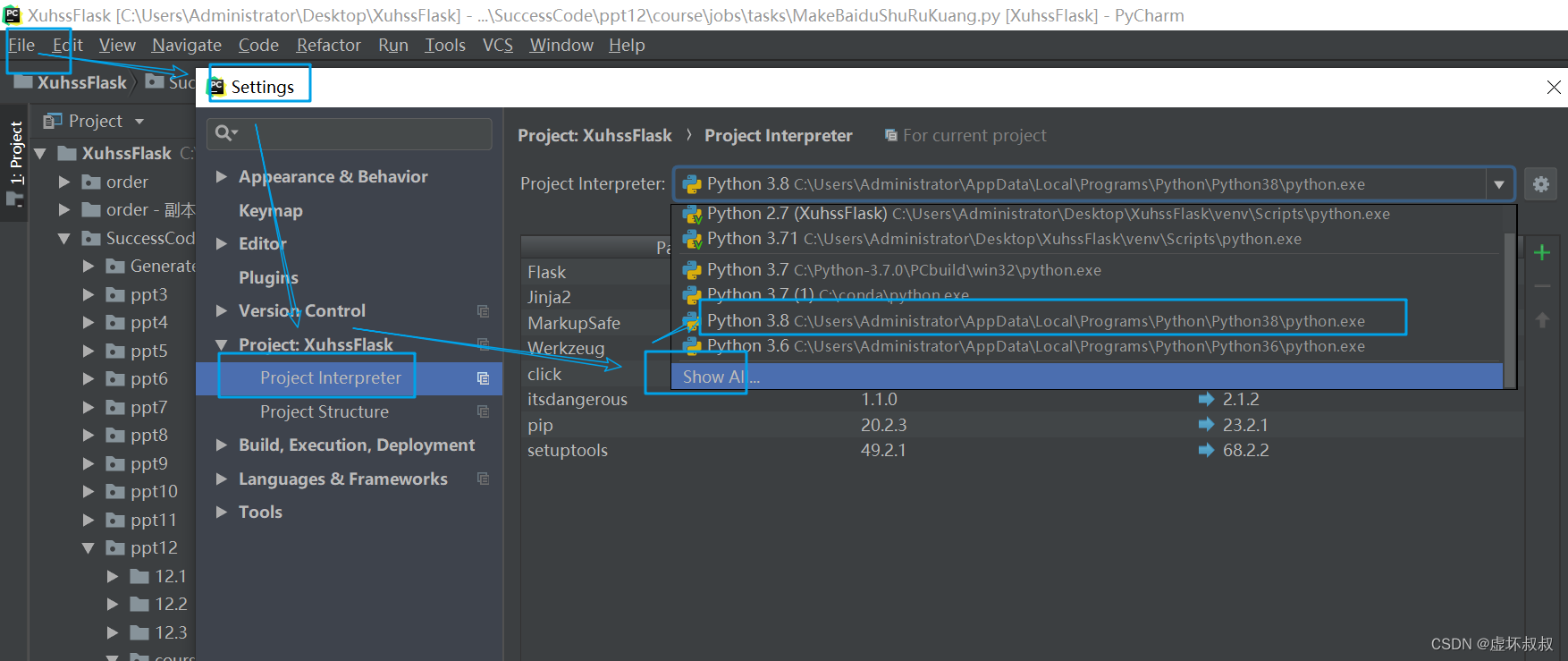This screenshot has width=1568, height=661.
Task: Click the upgrade package up-arrow icon
Action: [x=1542, y=319]
